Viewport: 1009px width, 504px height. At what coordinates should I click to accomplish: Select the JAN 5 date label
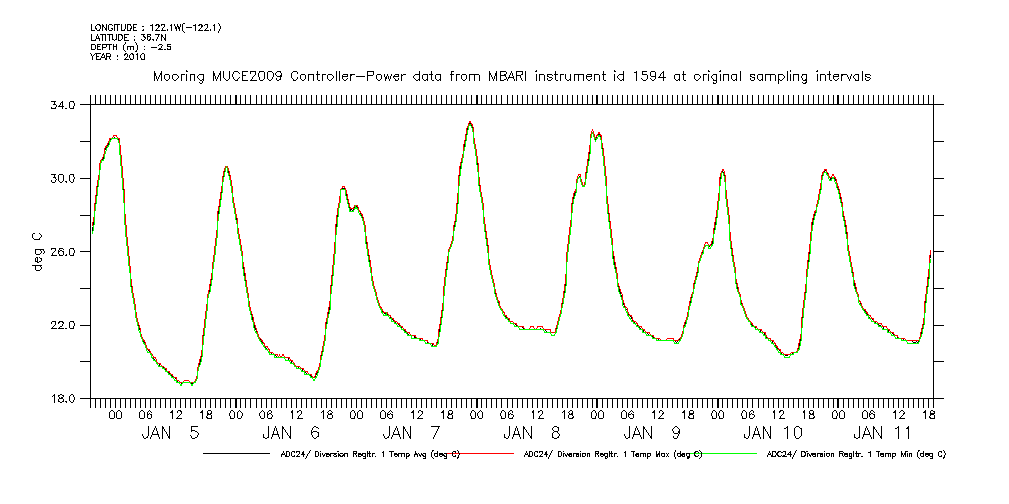[x=170, y=433]
